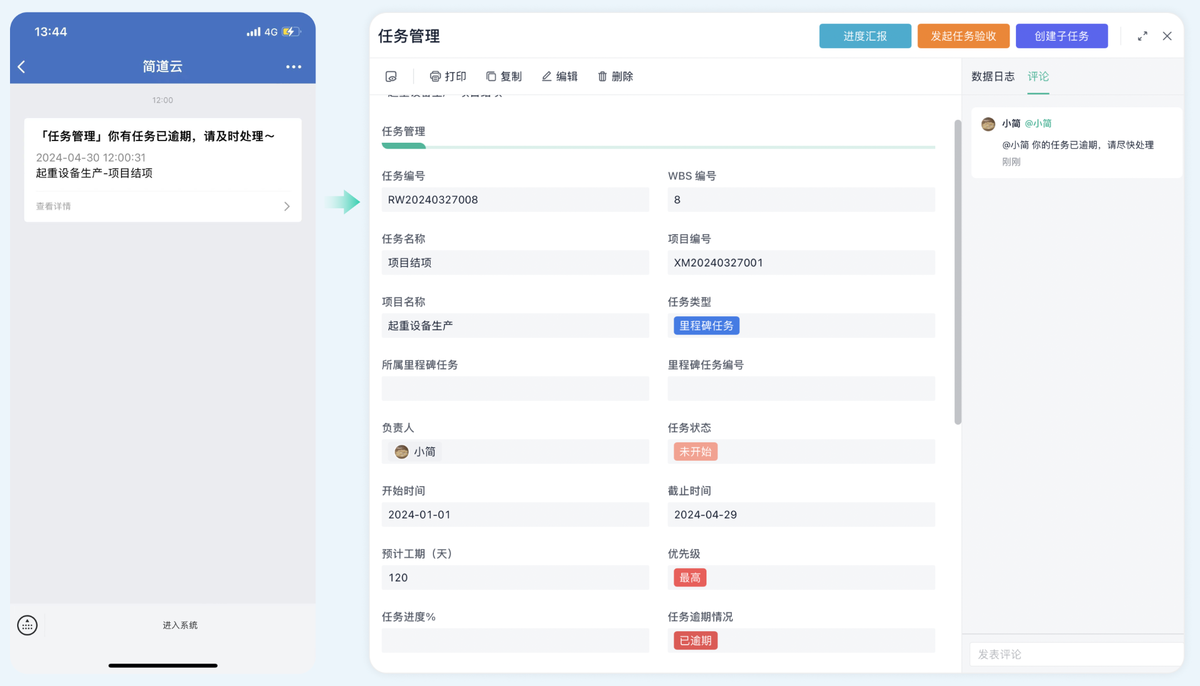The image size is (1200, 686).
Task: Open the three-dots menu in 简道云 header
Action: (x=293, y=67)
